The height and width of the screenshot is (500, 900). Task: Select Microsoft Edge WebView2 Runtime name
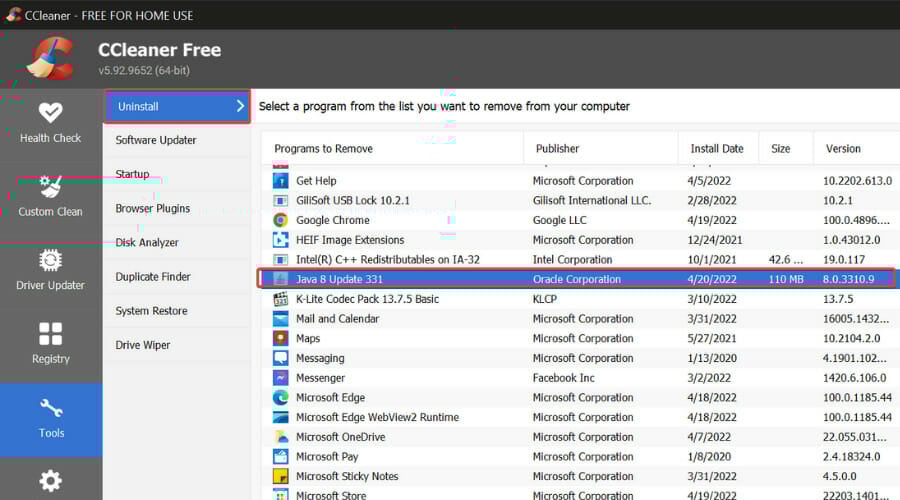pos(378,417)
